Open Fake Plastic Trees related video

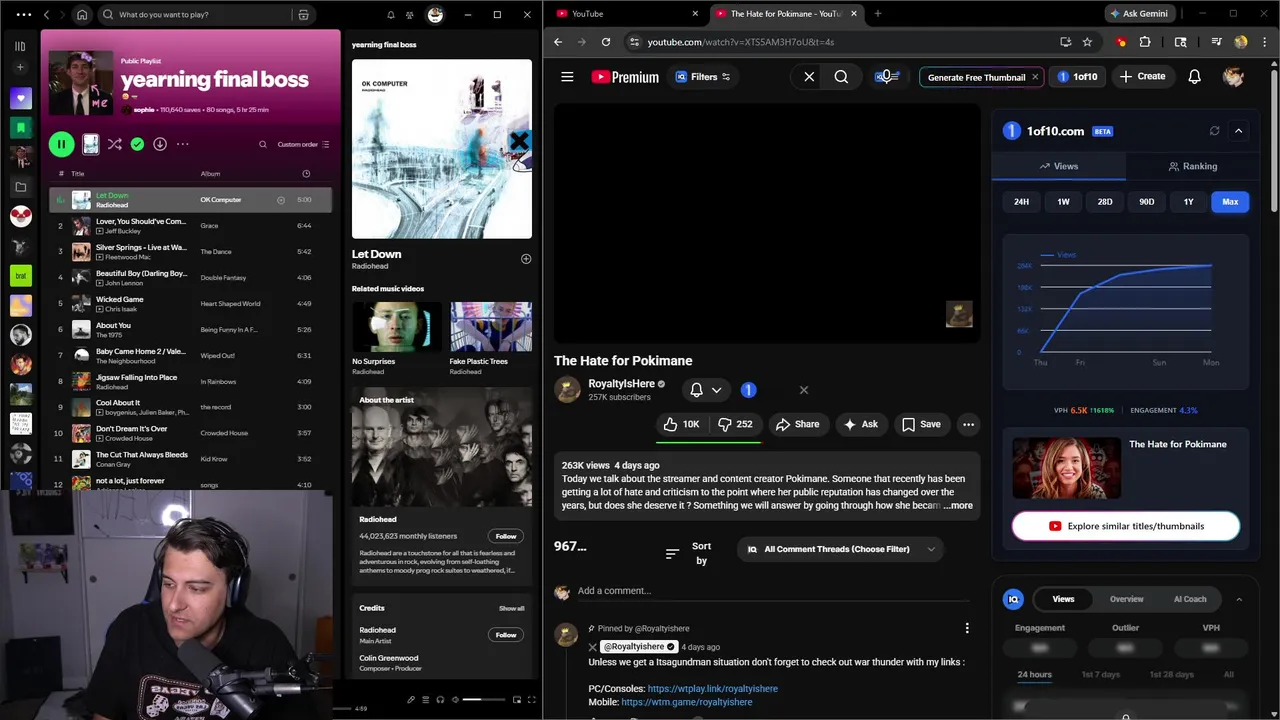pos(491,338)
